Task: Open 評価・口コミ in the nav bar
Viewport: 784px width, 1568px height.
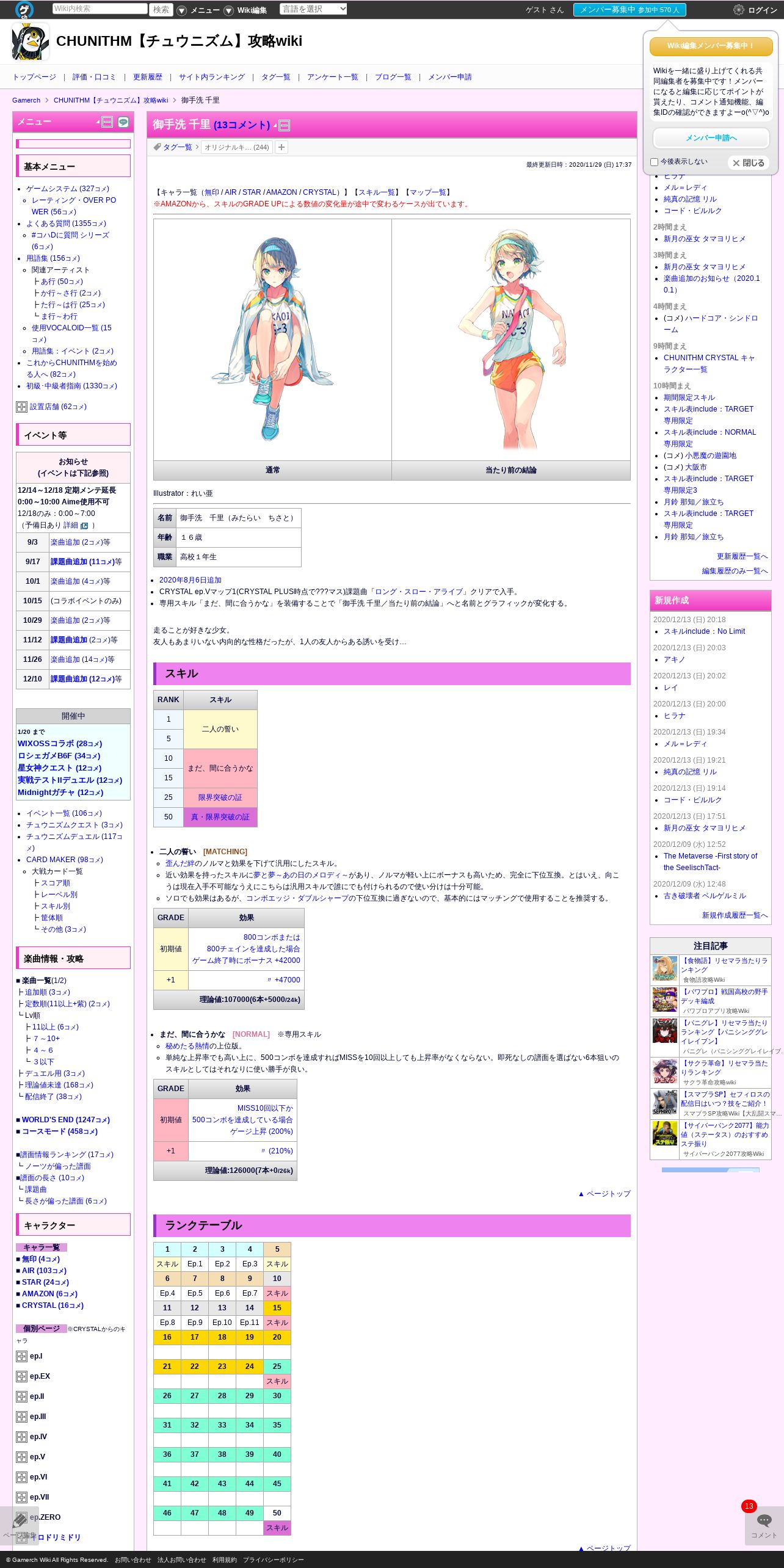Action: (x=94, y=77)
